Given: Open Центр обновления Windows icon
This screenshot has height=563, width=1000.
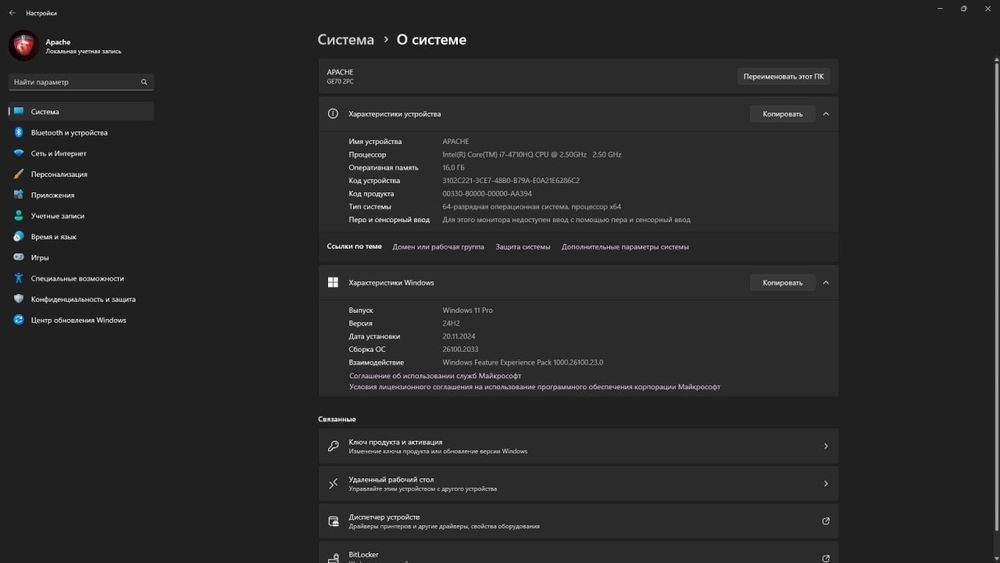Looking at the screenshot, I should (x=19, y=320).
